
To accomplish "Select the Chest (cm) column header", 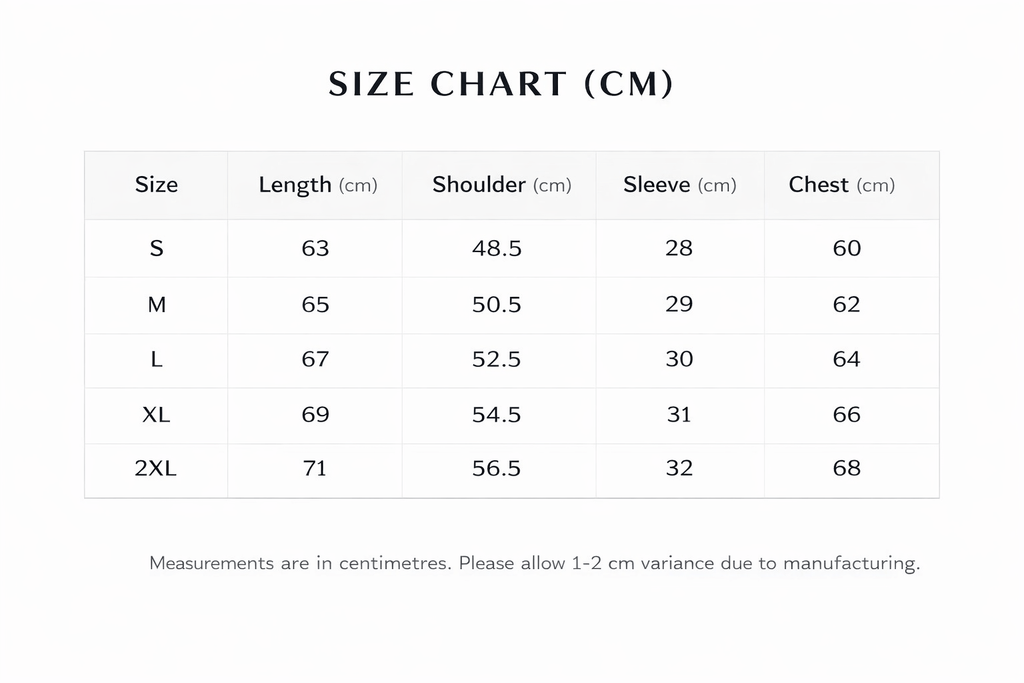I will (841, 185).
